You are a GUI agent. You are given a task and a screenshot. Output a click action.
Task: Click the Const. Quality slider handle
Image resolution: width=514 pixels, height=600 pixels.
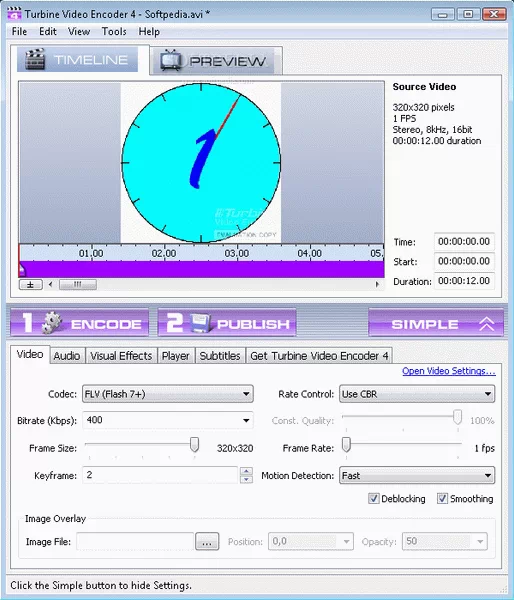point(457,417)
